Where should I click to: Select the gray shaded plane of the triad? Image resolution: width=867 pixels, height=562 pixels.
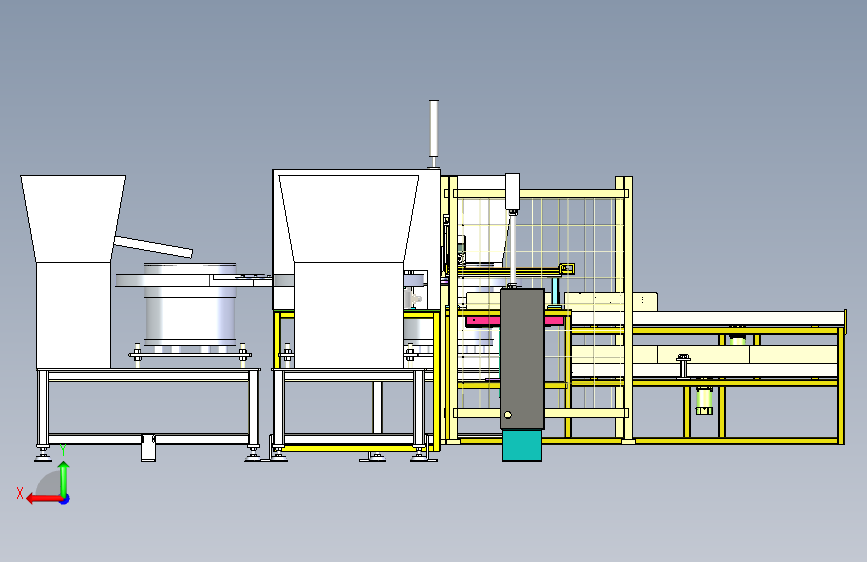48,483
